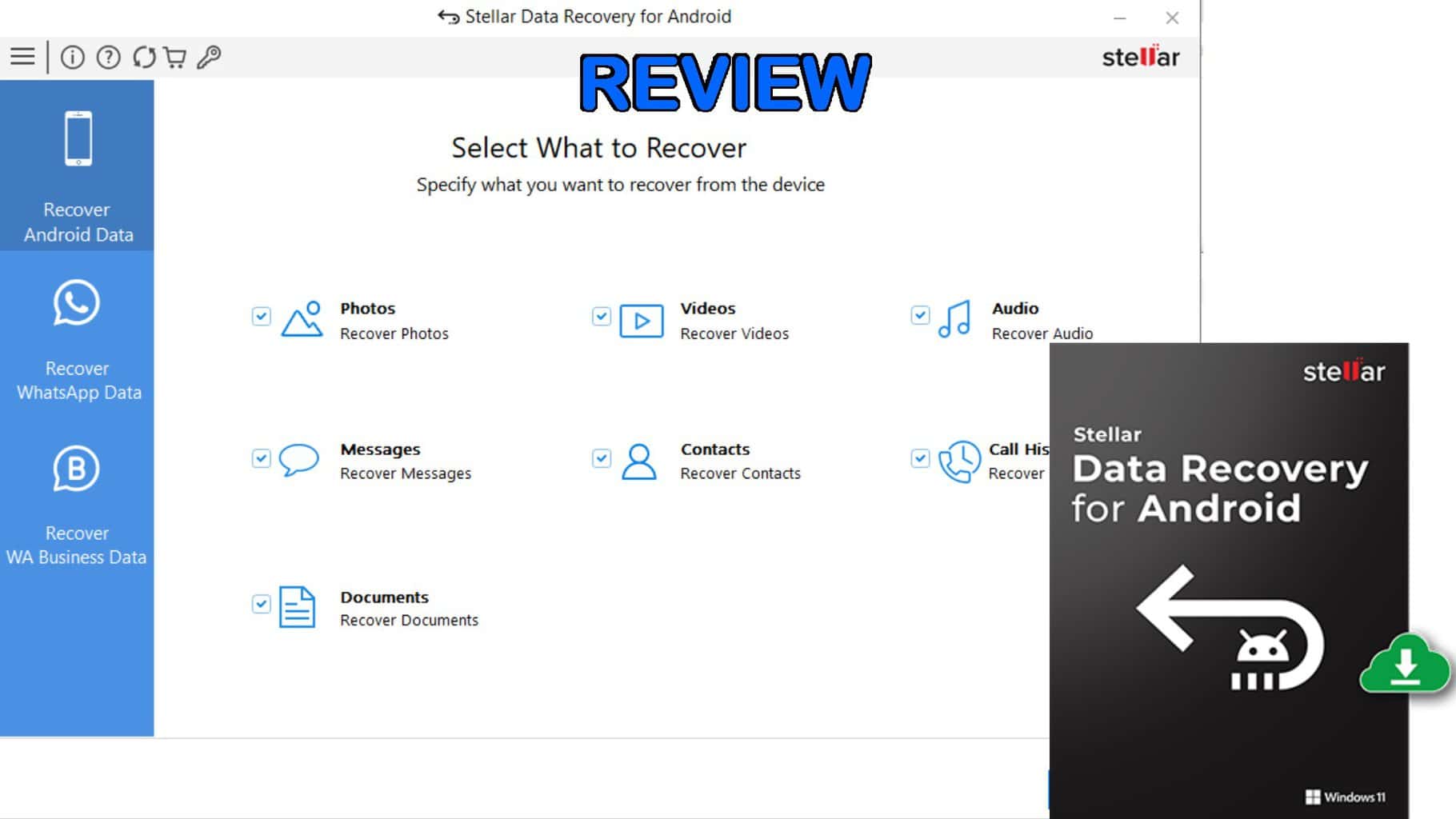Click the Recover Audio label
The height and width of the screenshot is (819, 1456).
click(x=1042, y=334)
